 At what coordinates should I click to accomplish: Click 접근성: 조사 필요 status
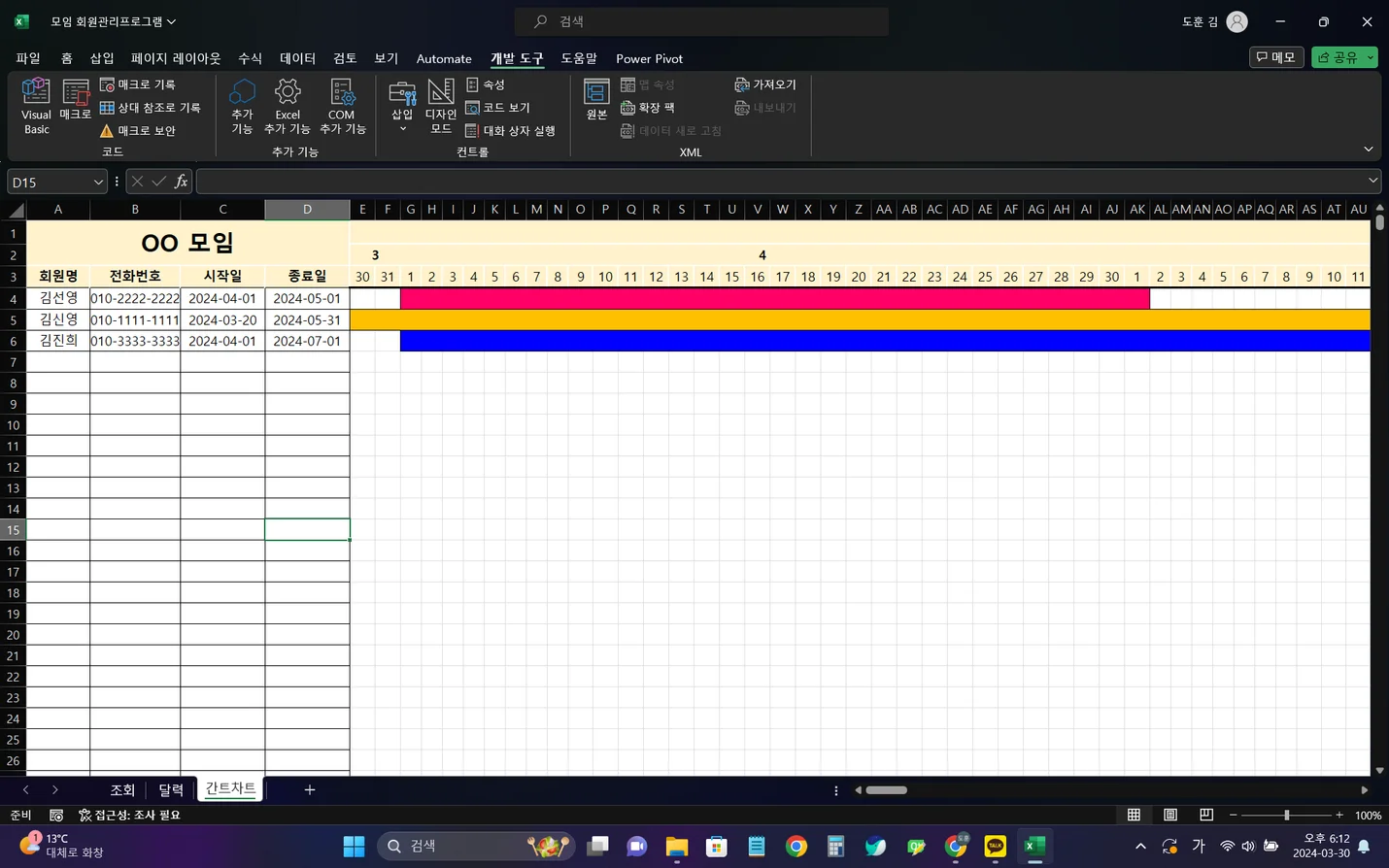coord(129,816)
